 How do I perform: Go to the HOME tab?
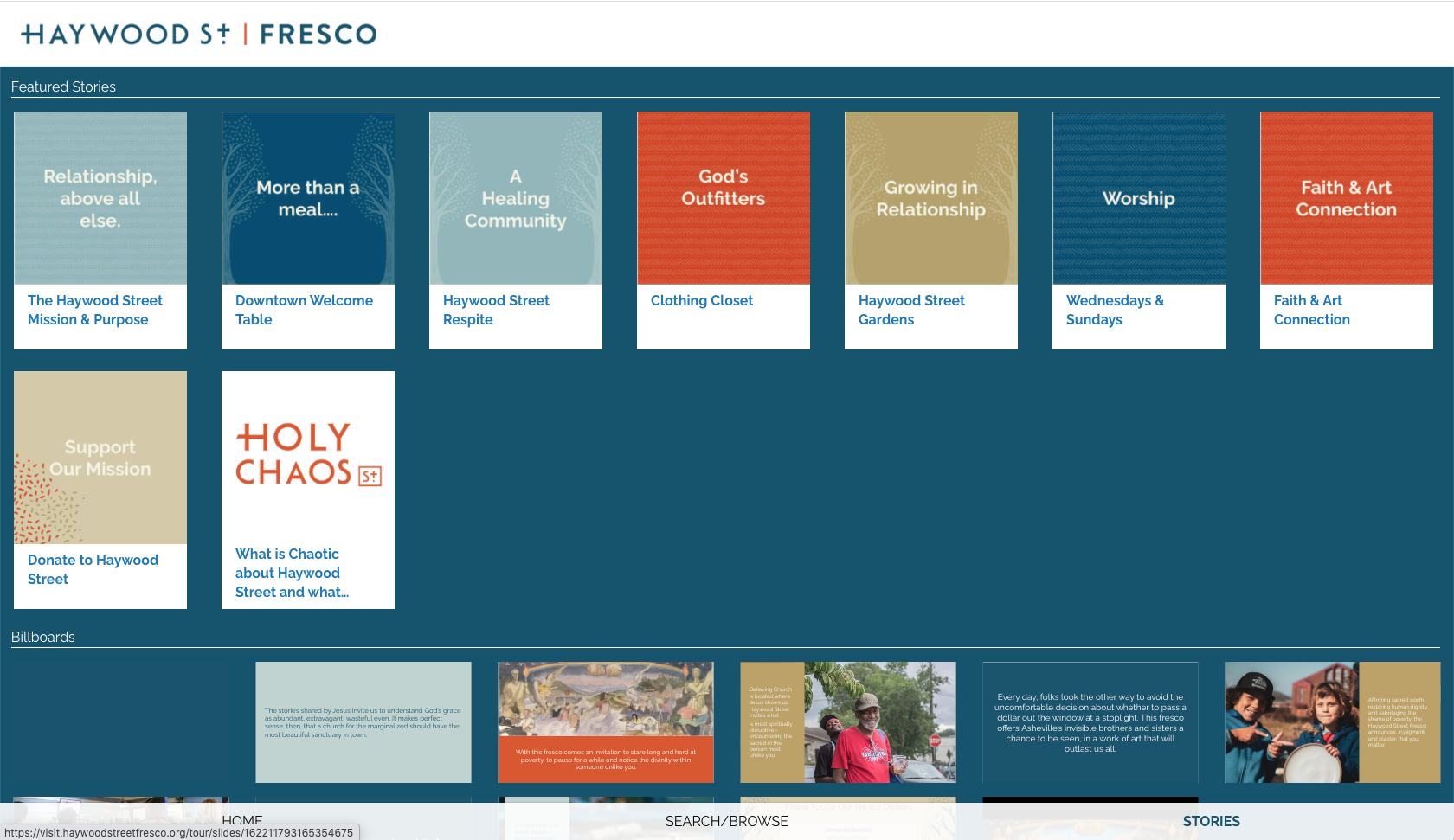click(x=242, y=821)
